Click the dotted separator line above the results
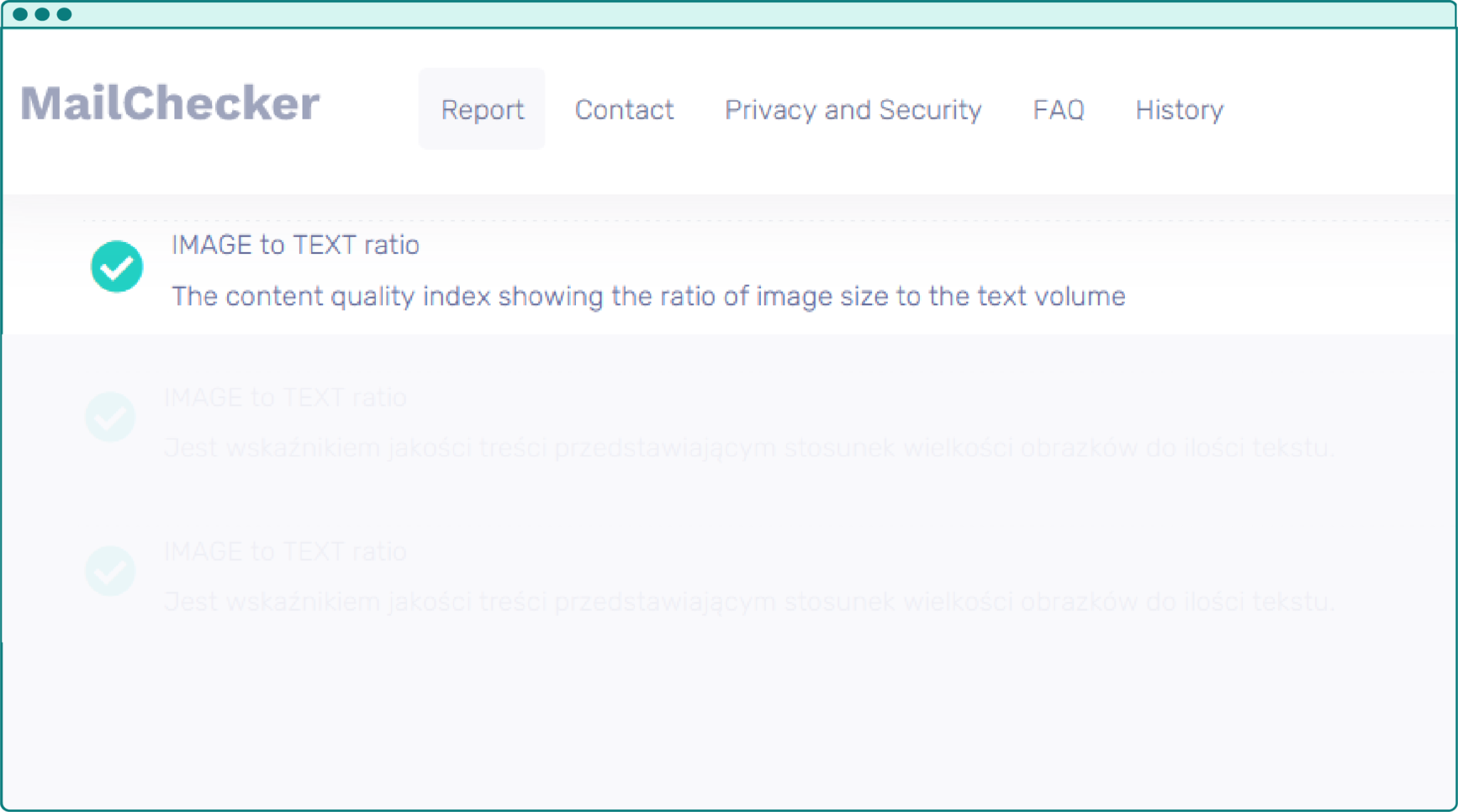1458x812 pixels. [x=729, y=220]
